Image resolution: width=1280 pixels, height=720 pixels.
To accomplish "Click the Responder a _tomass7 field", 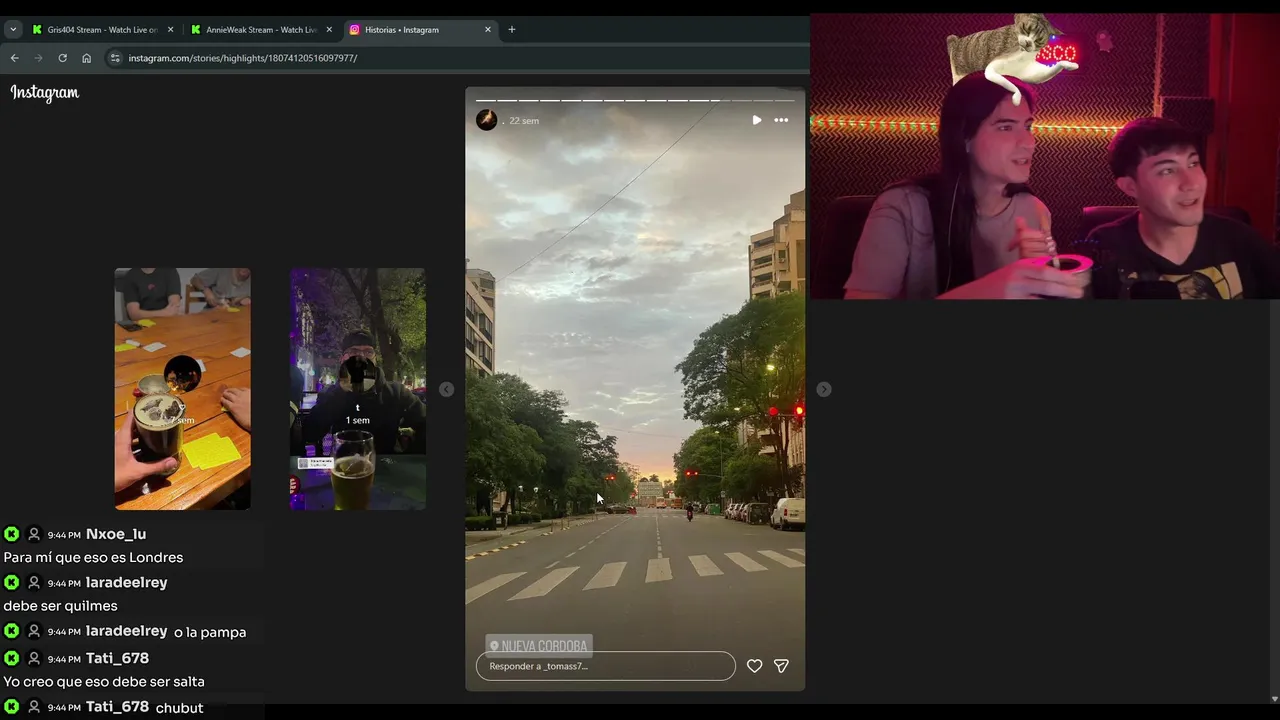I will click(606, 666).
